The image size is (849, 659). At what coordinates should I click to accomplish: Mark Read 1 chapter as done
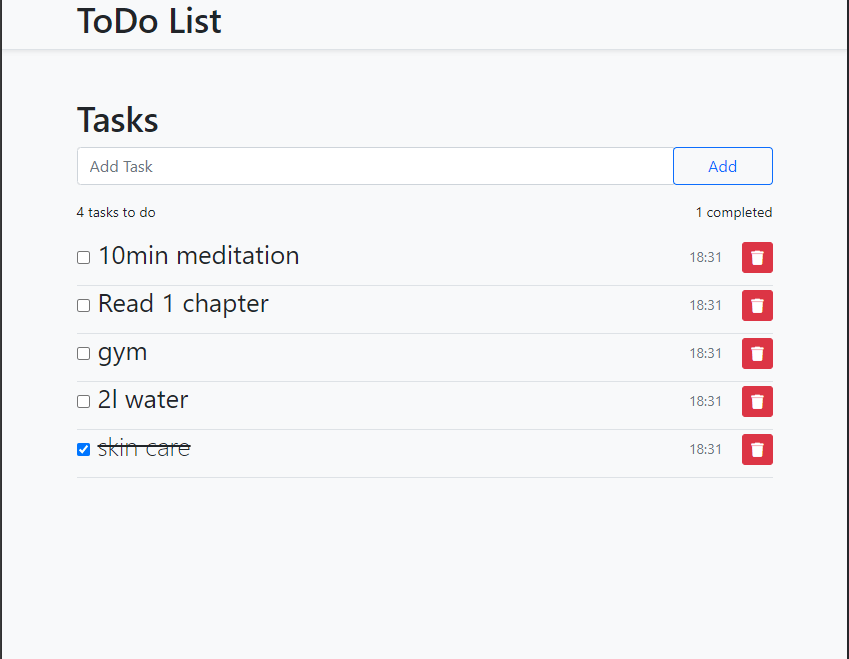pyautogui.click(x=84, y=306)
